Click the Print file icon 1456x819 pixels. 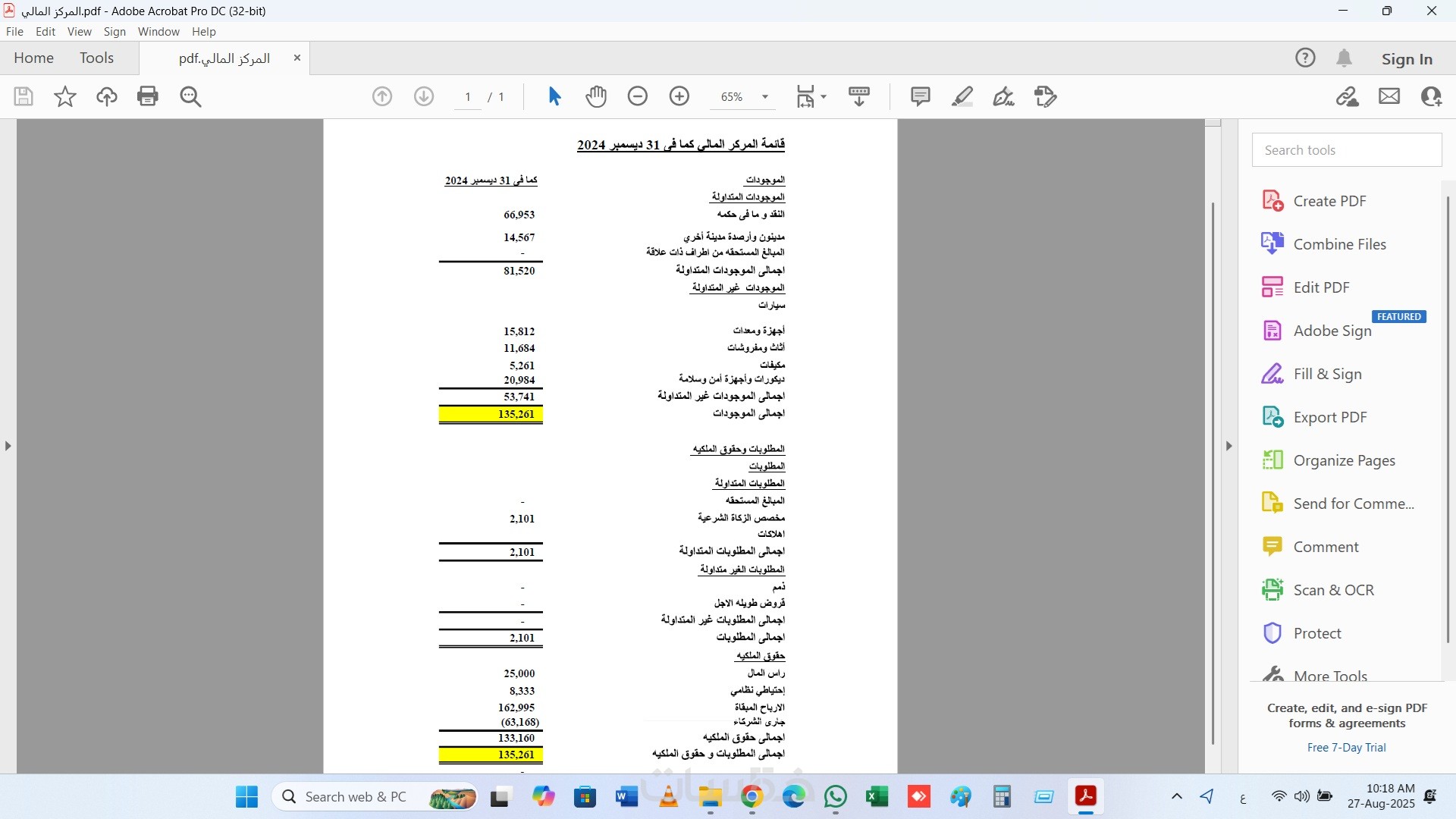pos(148,96)
